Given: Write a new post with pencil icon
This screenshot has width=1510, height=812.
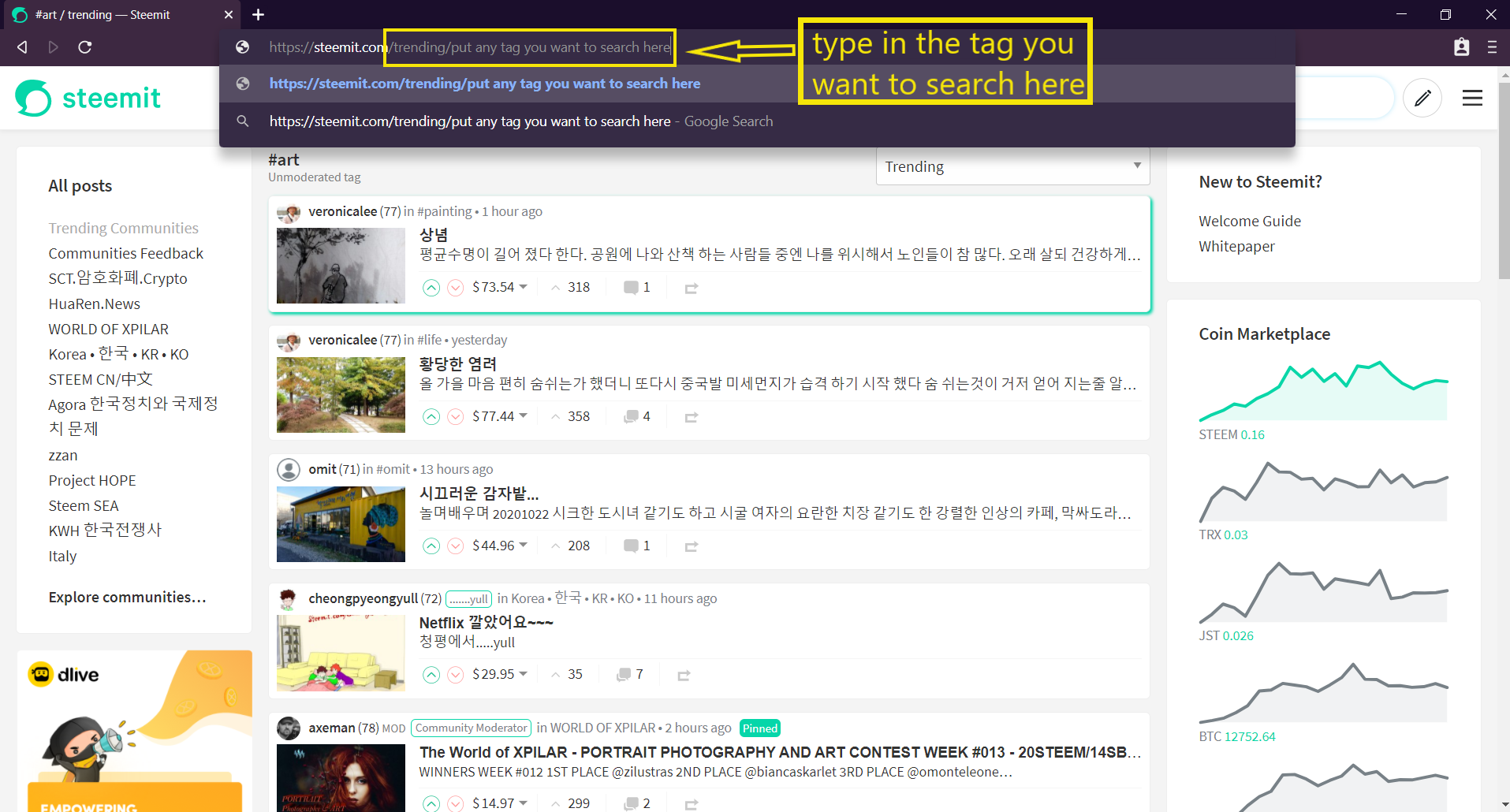Looking at the screenshot, I should pyautogui.click(x=1422, y=98).
